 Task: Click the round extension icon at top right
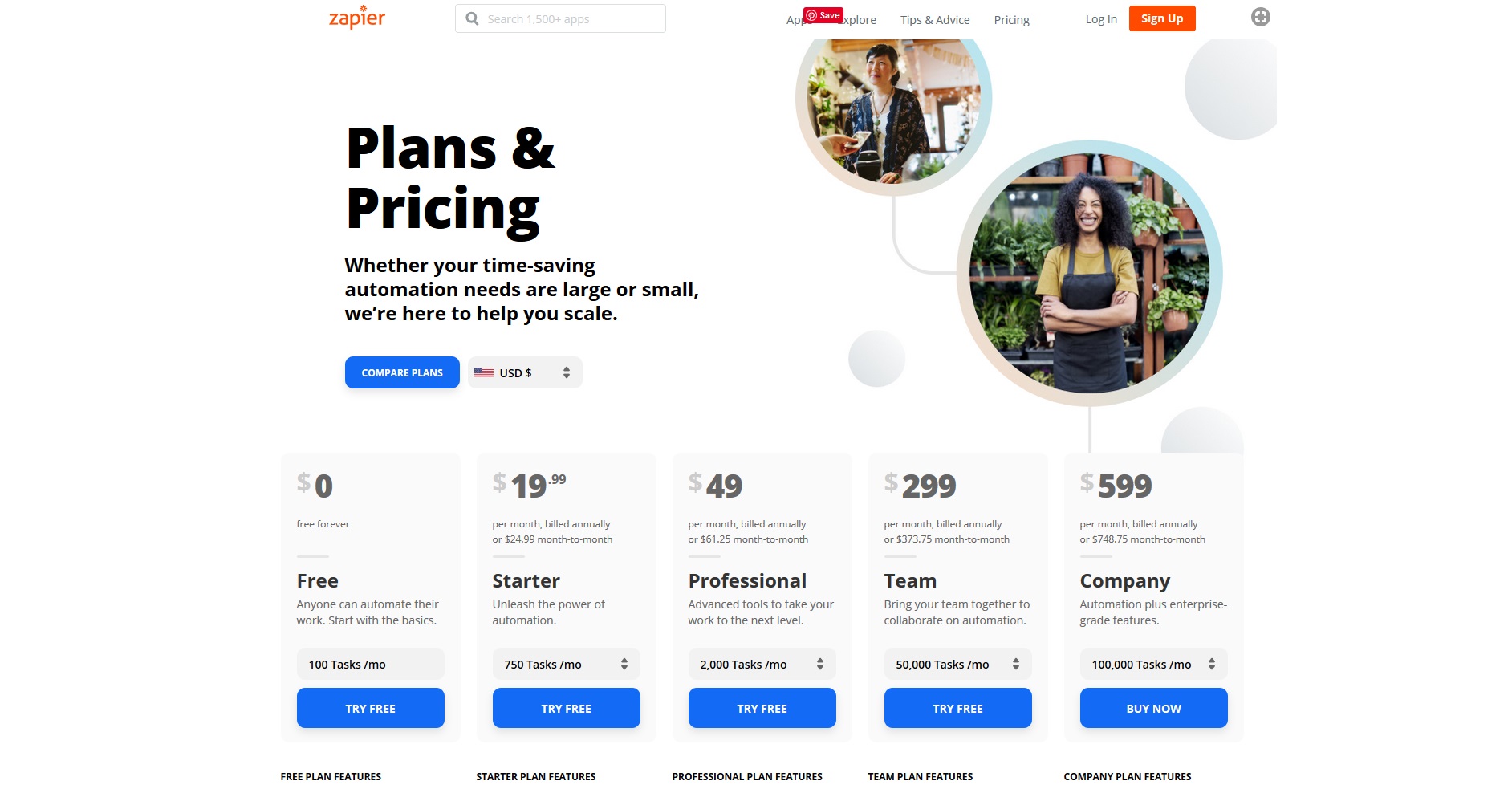(1261, 17)
